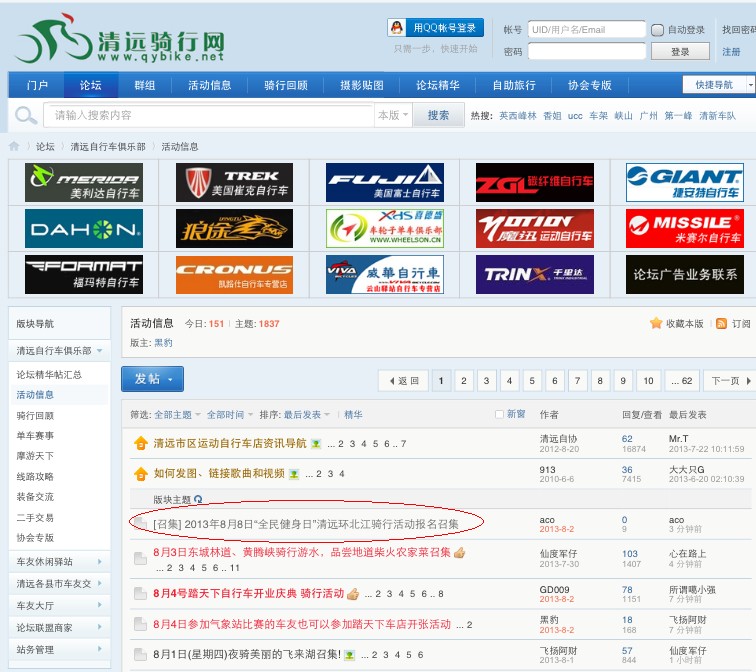Click the search content input field

tap(210, 115)
